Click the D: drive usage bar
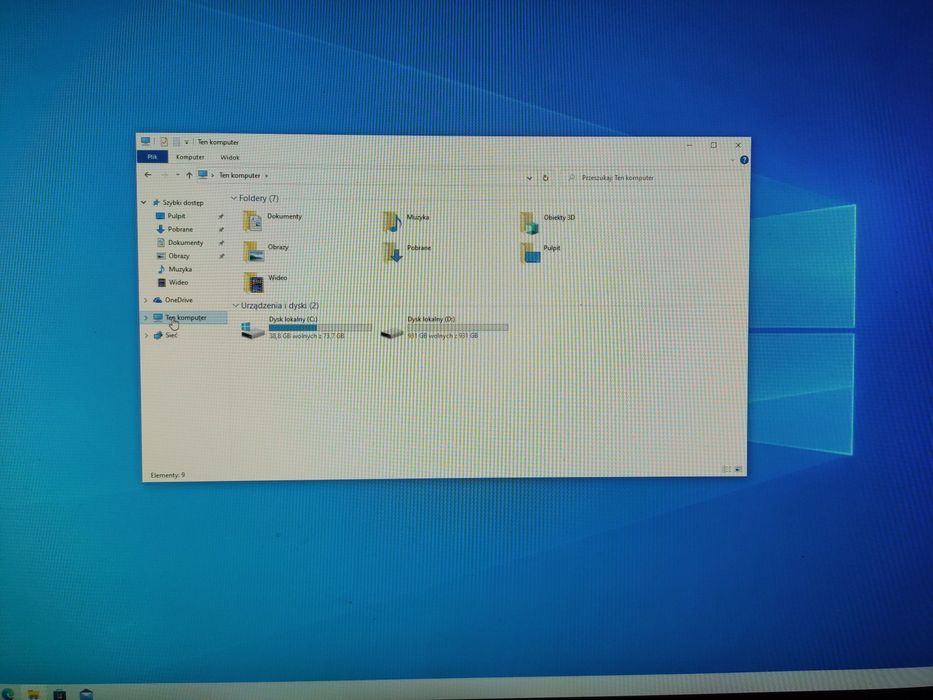Image resolution: width=933 pixels, height=700 pixels. point(458,327)
